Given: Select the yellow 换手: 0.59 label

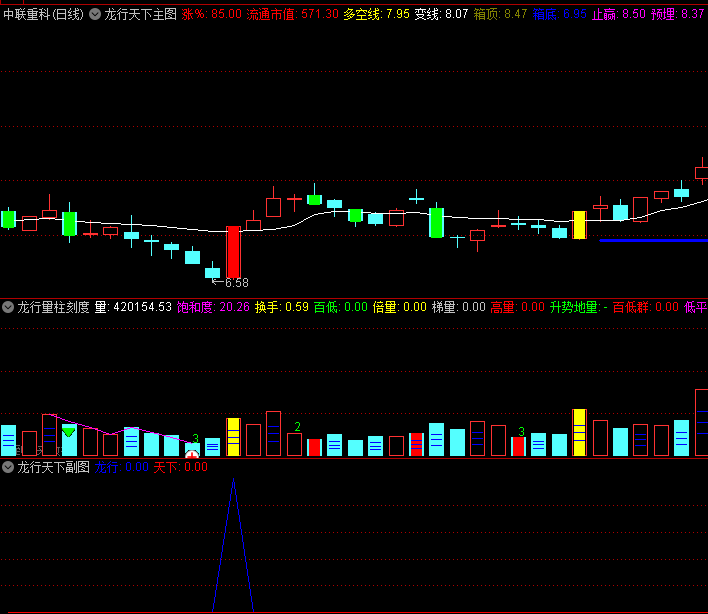Looking at the screenshot, I should (282, 307).
